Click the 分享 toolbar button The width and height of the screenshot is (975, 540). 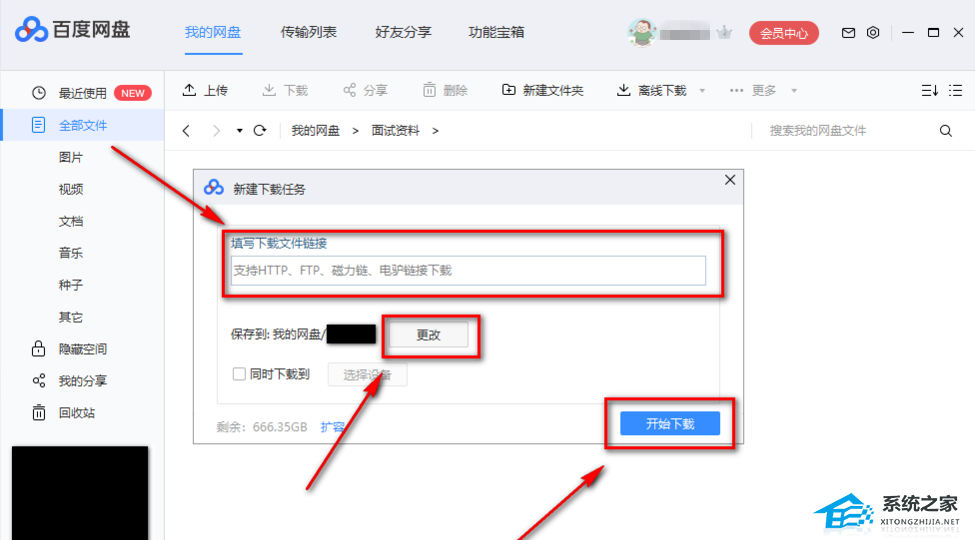click(x=365, y=91)
